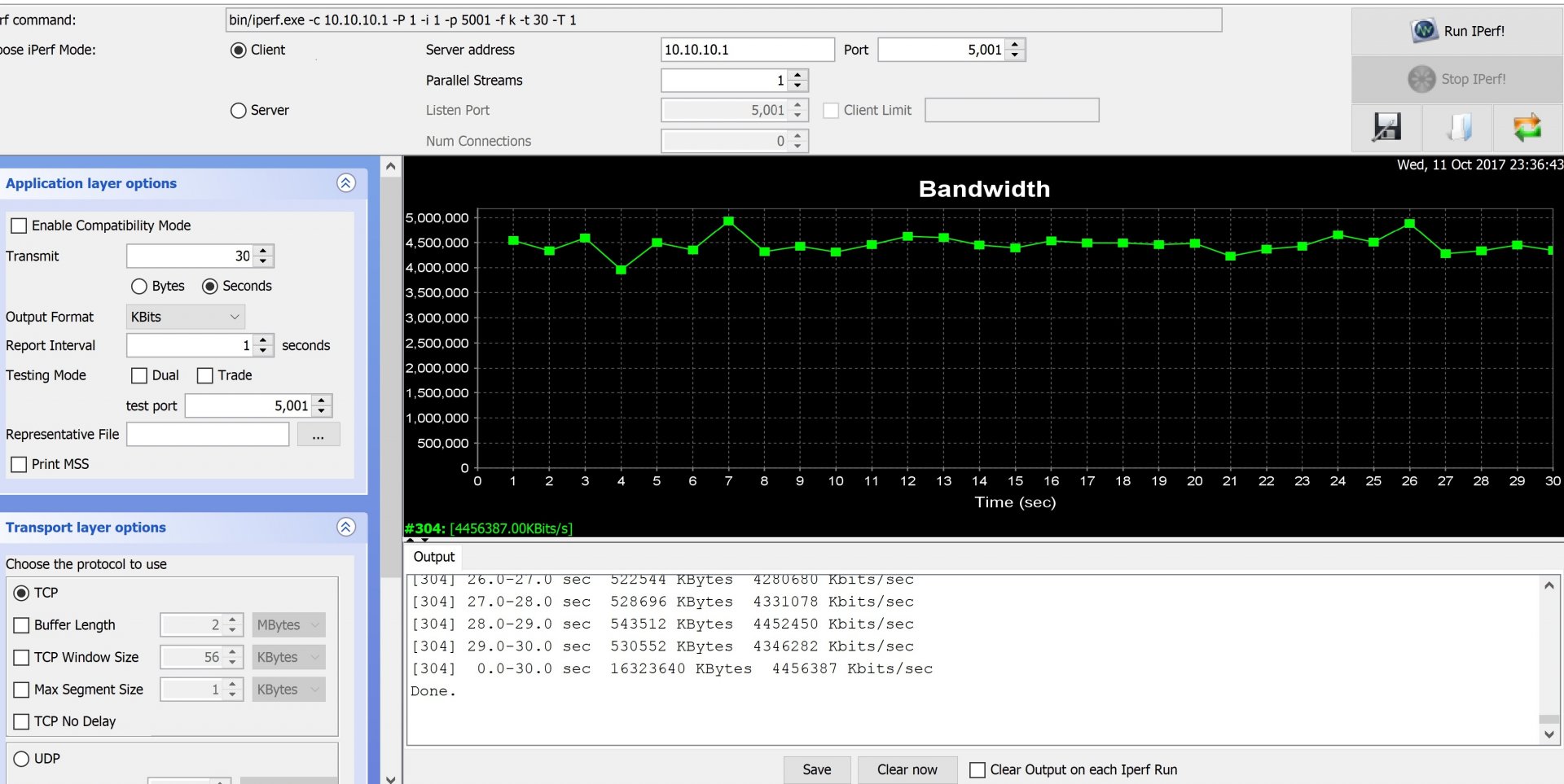Click the floppy disk save configuration icon
1564x784 pixels.
(x=1386, y=127)
